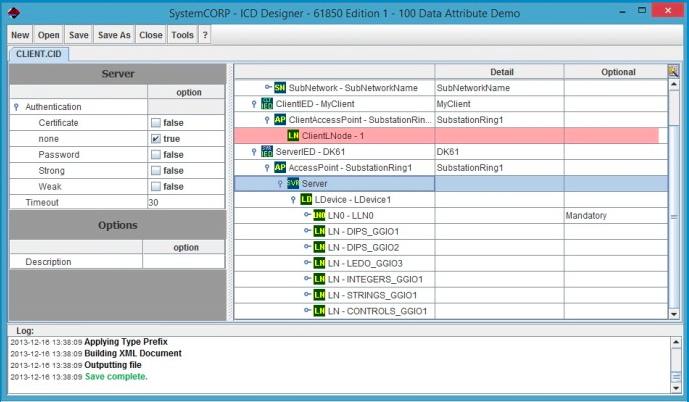Select the LN icon of ClientLNode - 1

[x=293, y=136]
